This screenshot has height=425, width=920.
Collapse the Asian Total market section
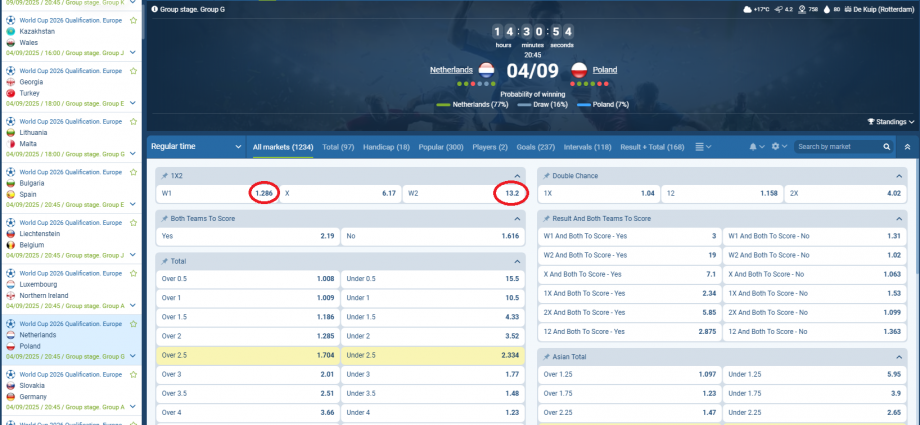click(x=899, y=357)
